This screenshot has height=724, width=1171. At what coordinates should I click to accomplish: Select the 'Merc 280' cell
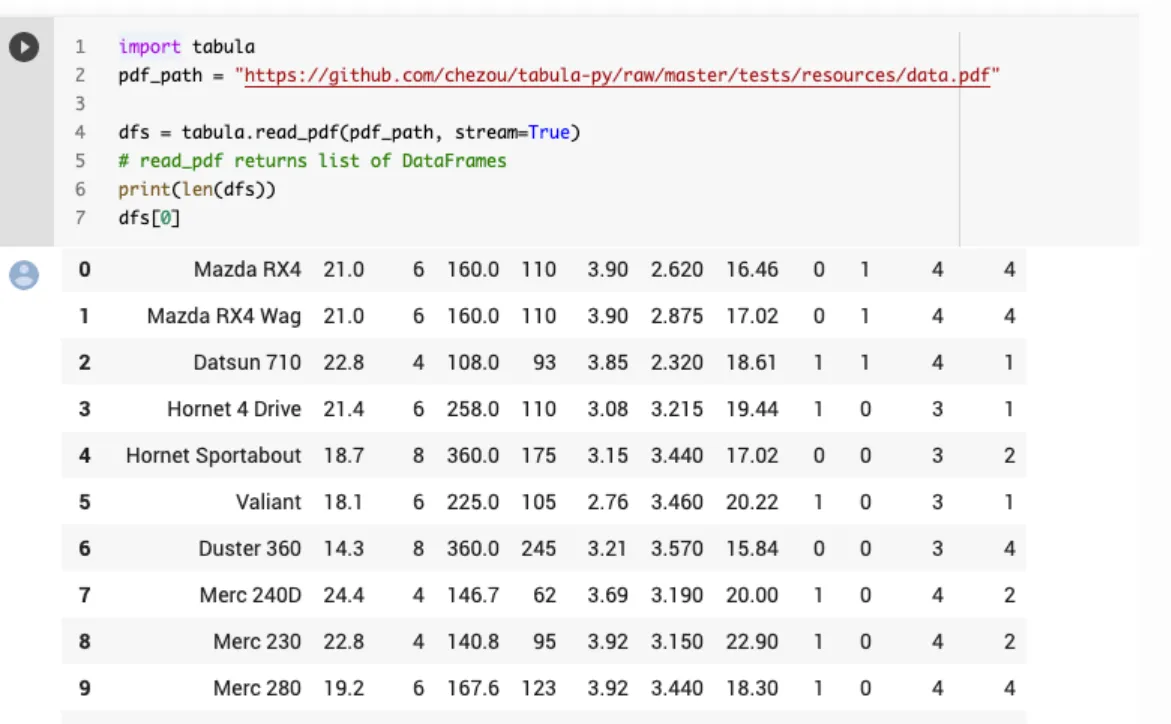tap(257, 688)
